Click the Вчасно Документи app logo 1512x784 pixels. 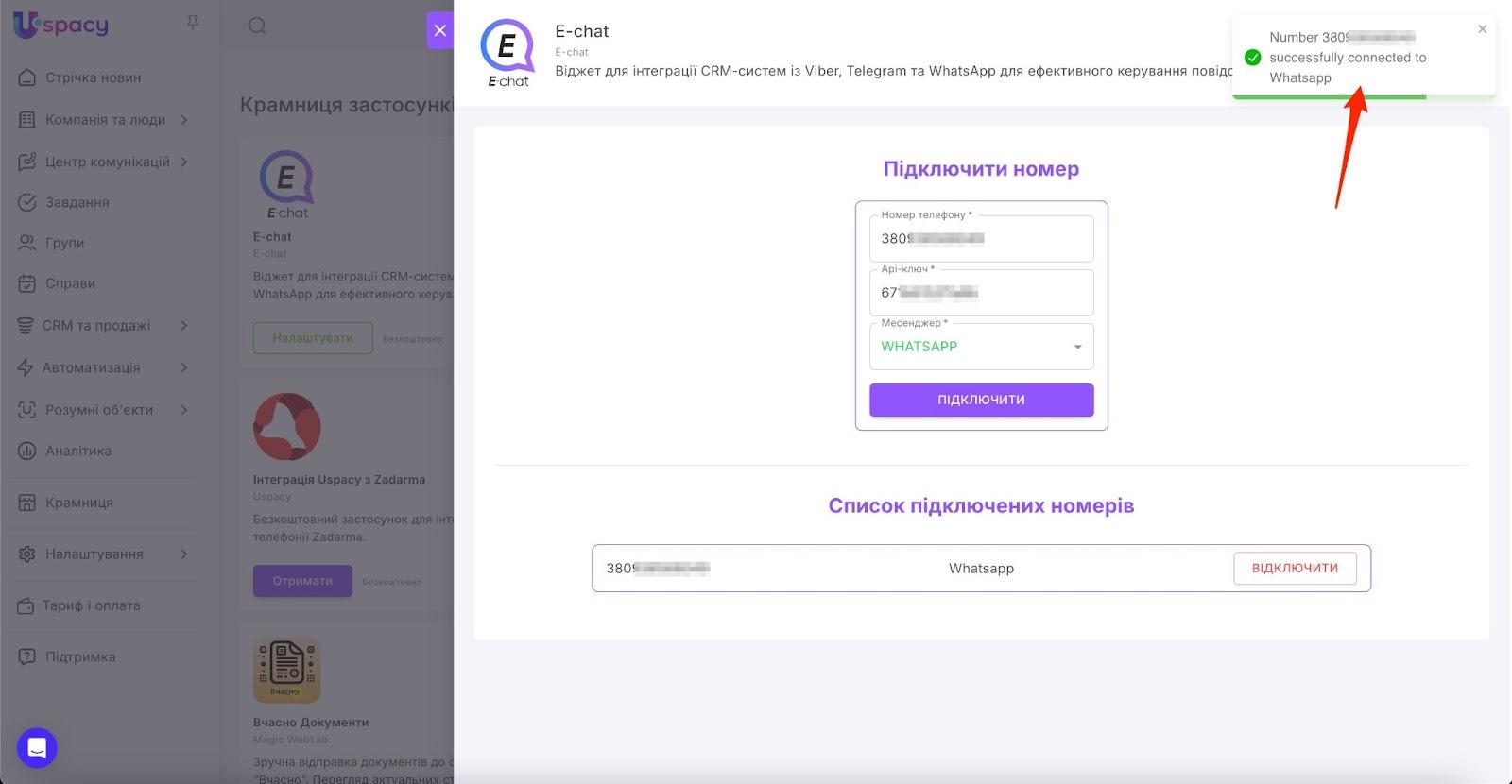point(286,670)
